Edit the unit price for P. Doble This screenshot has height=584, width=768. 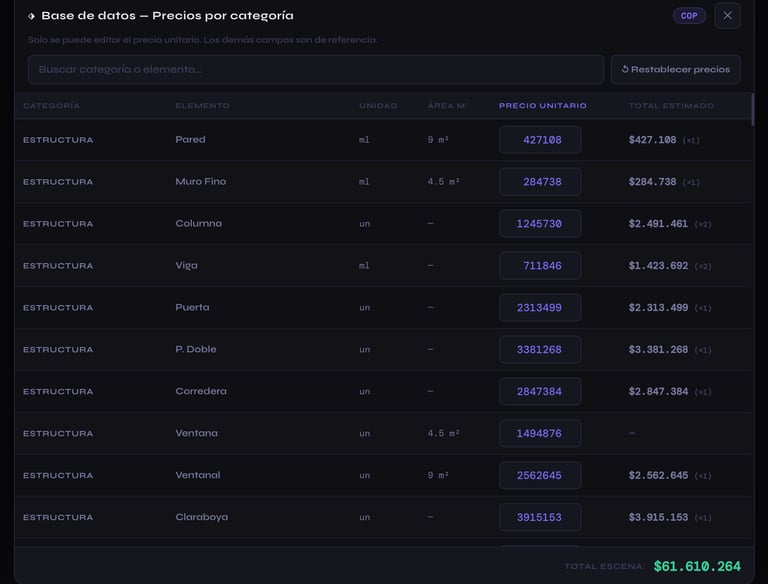(540, 350)
